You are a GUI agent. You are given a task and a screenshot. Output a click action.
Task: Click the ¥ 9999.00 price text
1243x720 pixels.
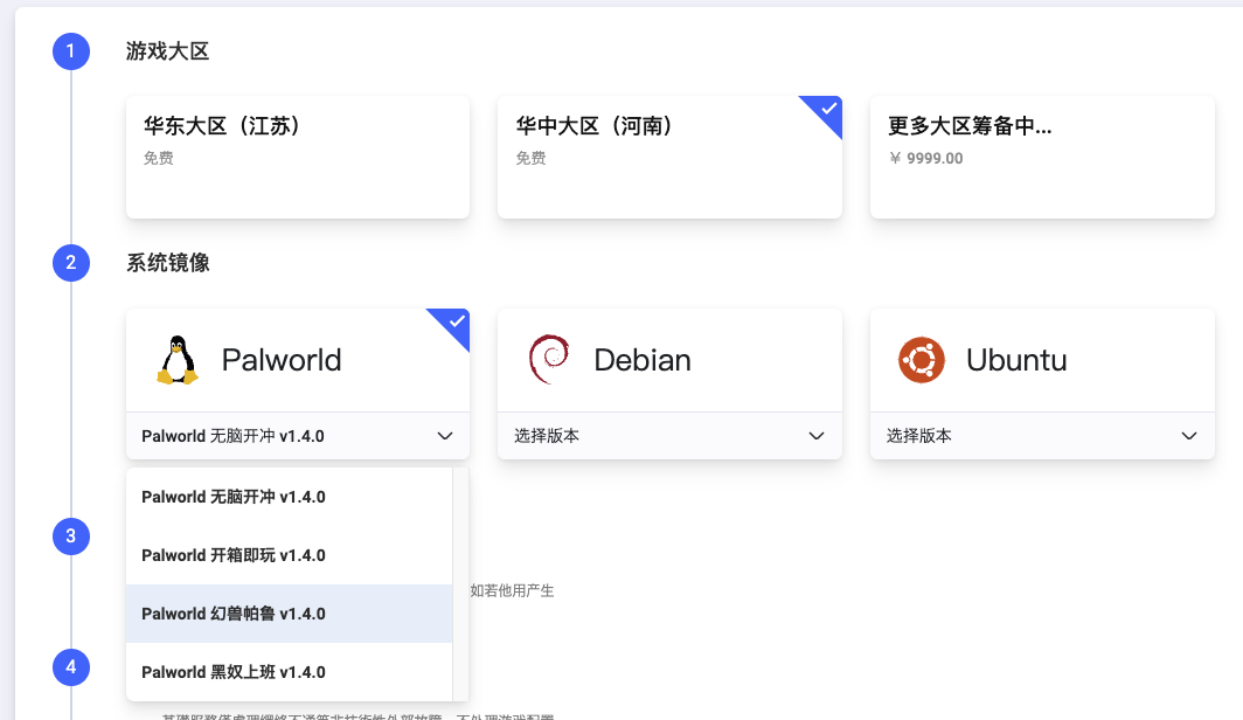tap(926, 158)
